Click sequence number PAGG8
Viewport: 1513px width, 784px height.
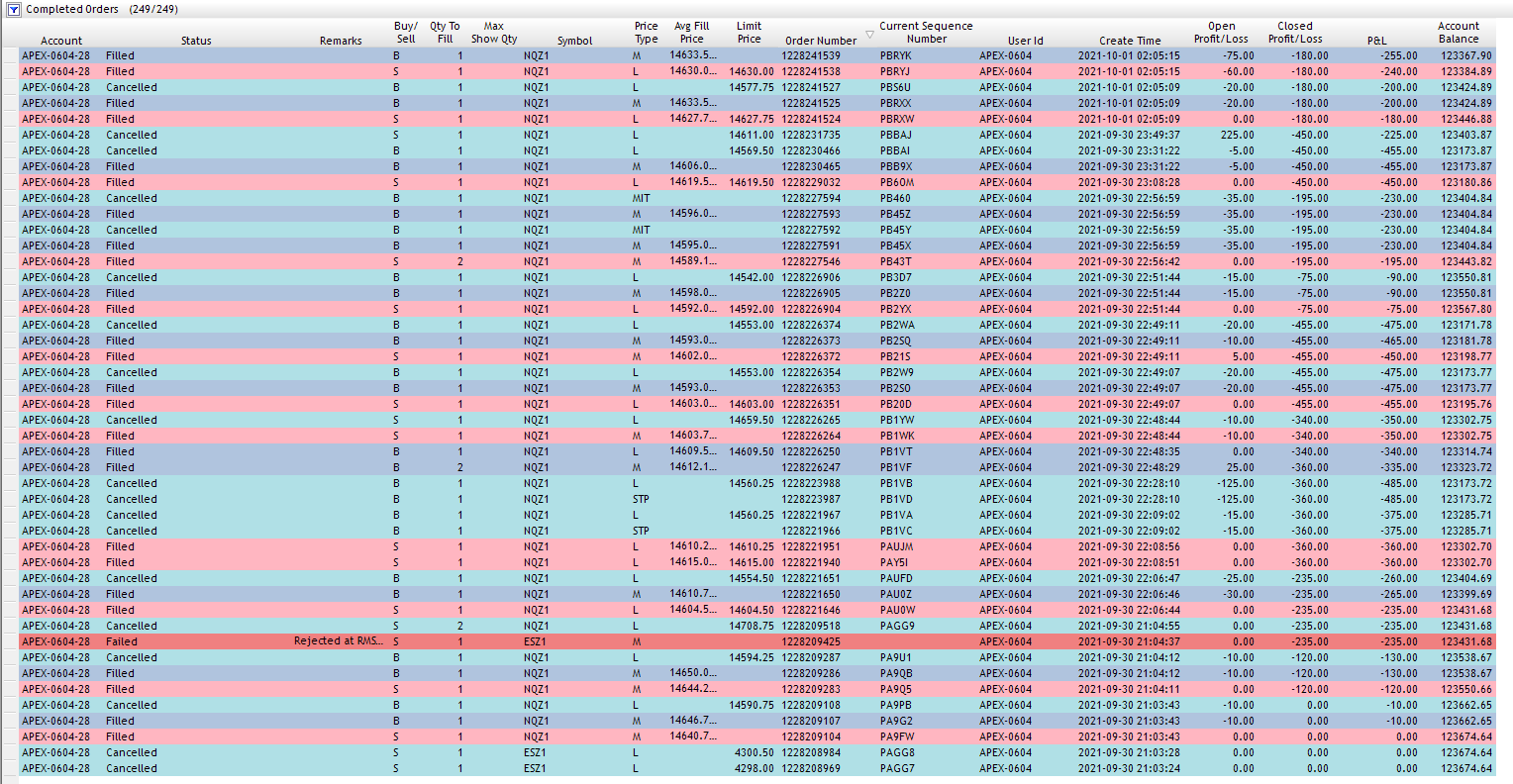pyautogui.click(x=896, y=752)
